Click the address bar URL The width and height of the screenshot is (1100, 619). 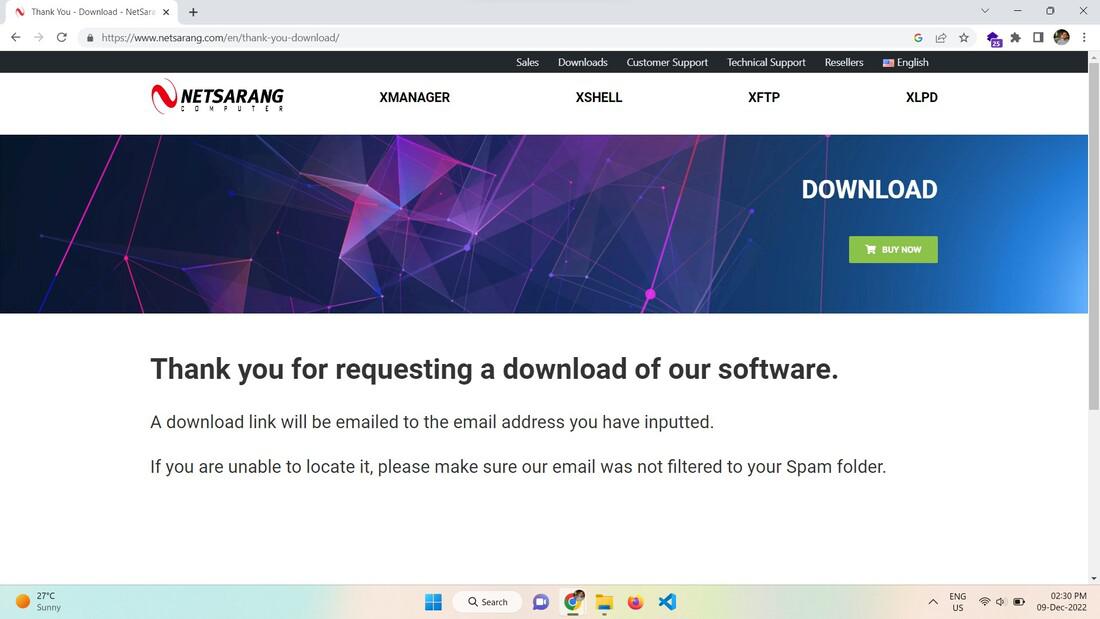pos(220,38)
